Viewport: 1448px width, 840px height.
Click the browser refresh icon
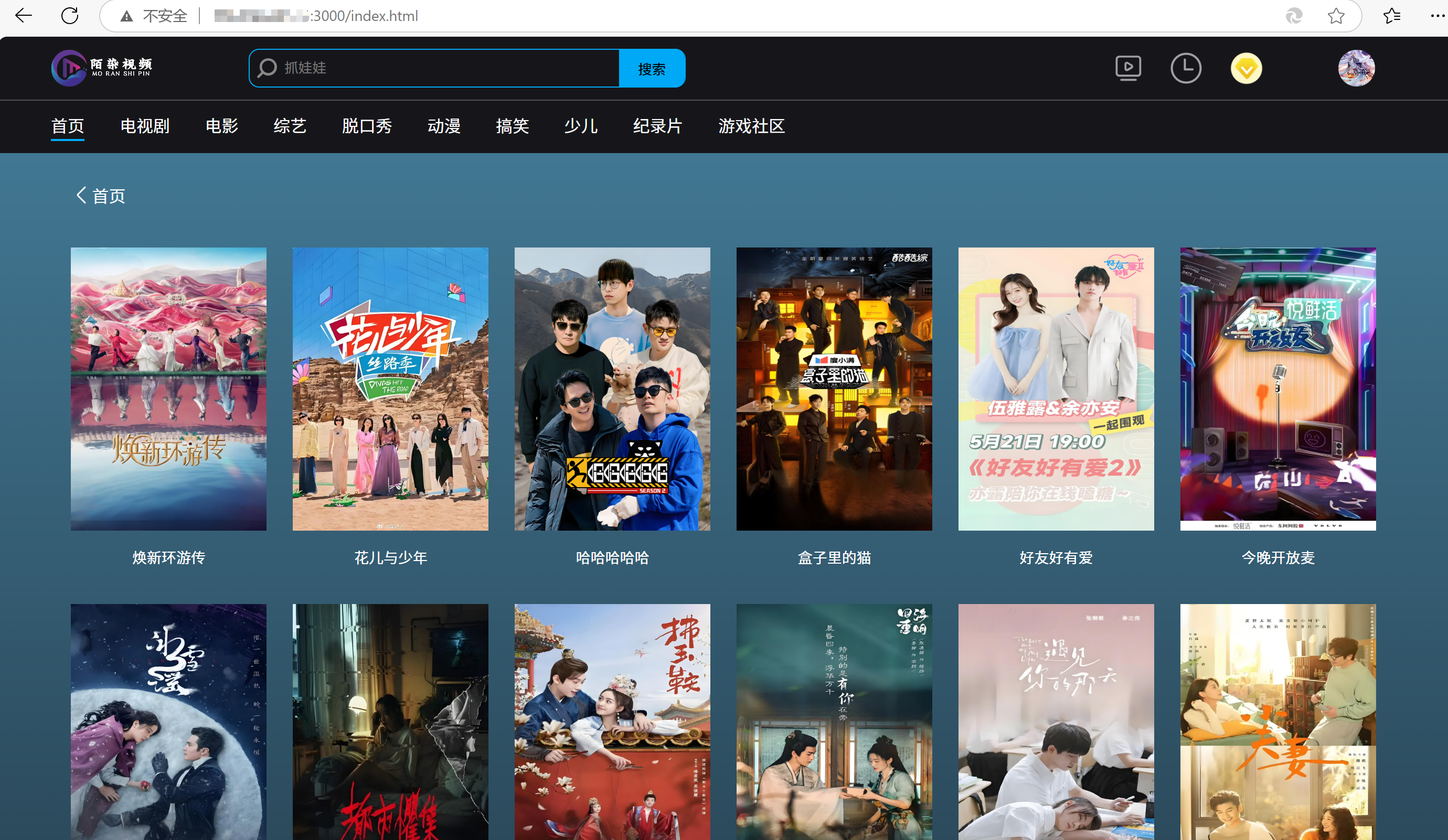70,16
